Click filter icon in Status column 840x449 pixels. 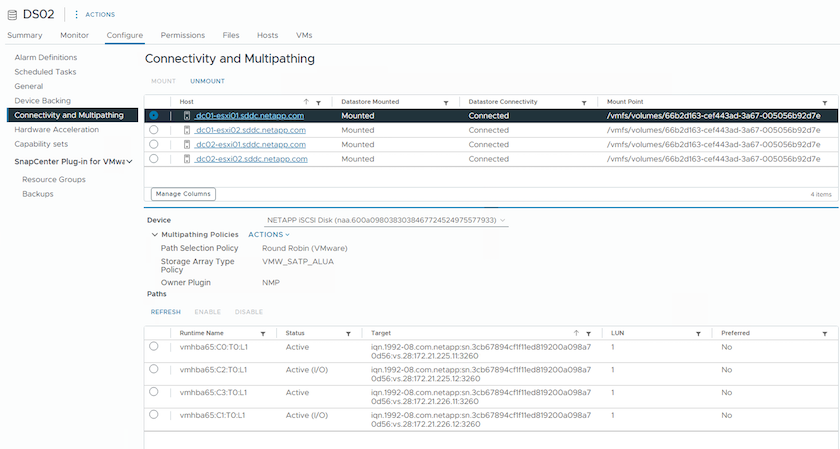coord(348,333)
